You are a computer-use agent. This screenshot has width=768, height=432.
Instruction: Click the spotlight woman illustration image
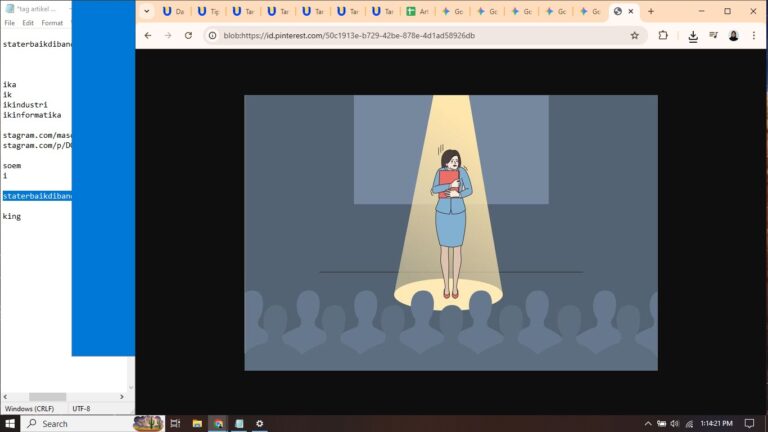click(451, 233)
